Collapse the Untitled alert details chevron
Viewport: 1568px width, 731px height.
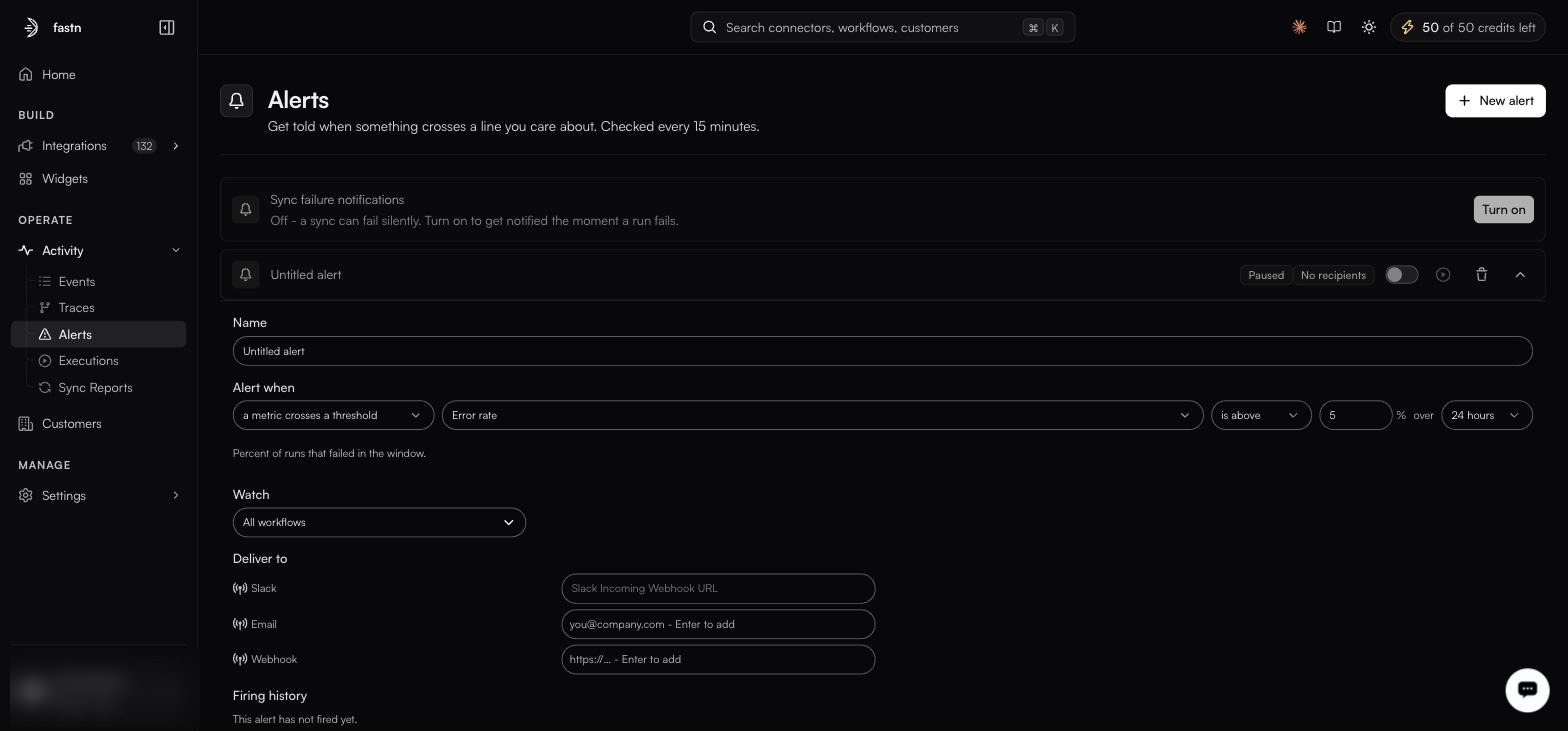[x=1520, y=274]
